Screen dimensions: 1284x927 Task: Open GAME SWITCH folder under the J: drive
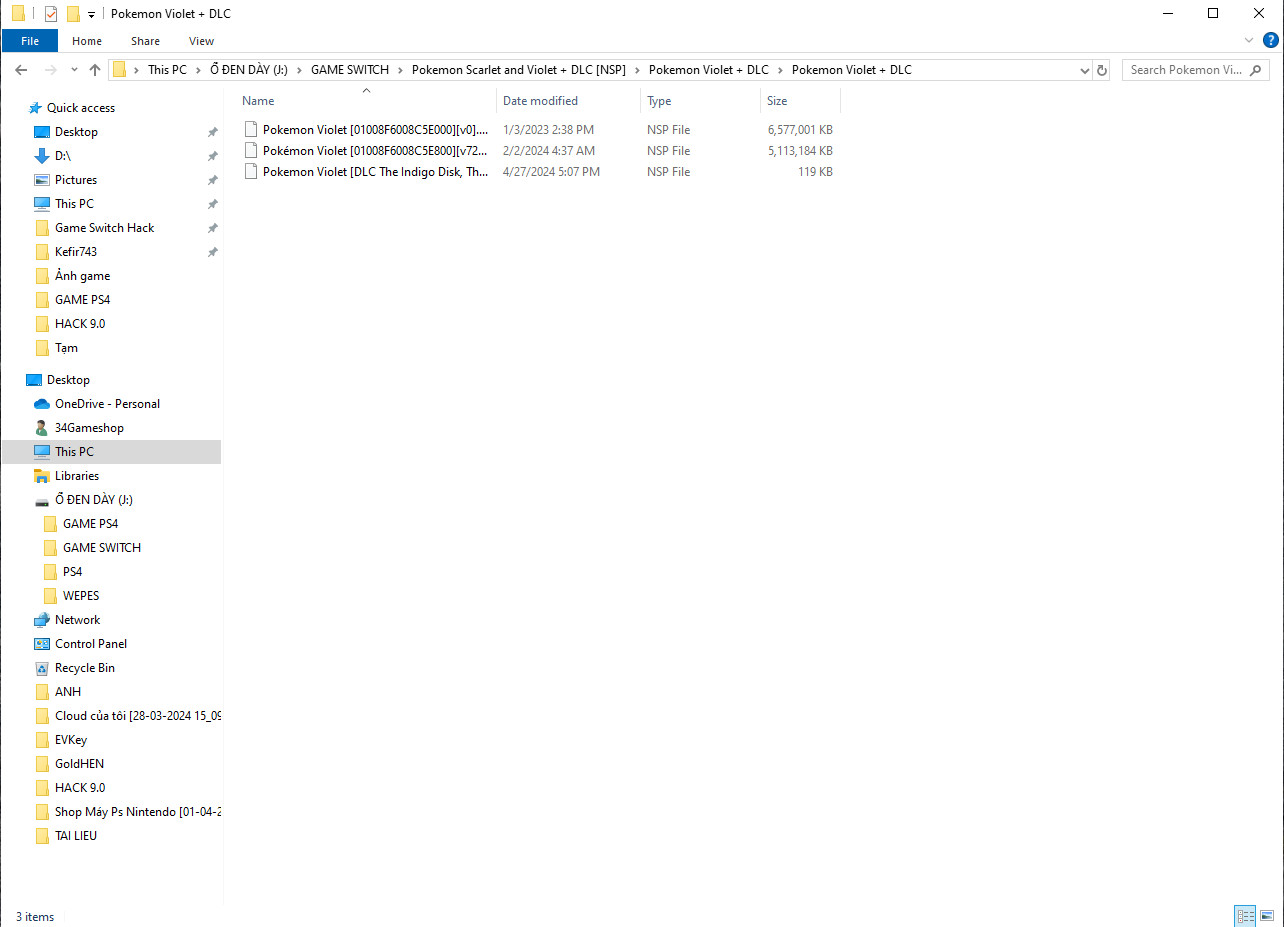click(102, 548)
